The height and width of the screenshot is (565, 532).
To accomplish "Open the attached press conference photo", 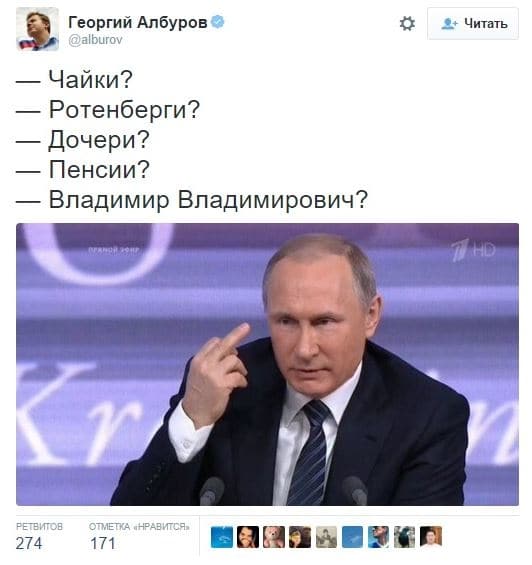I will coord(267,364).
